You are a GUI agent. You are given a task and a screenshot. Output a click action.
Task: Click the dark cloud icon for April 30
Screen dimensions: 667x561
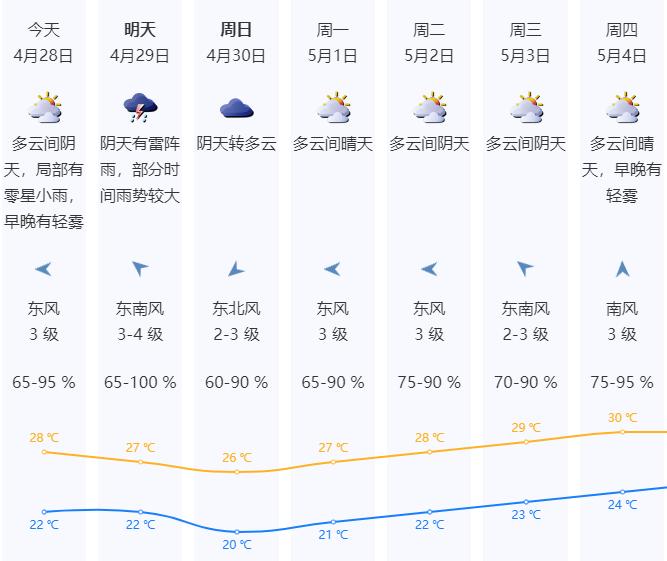[x=237, y=108]
